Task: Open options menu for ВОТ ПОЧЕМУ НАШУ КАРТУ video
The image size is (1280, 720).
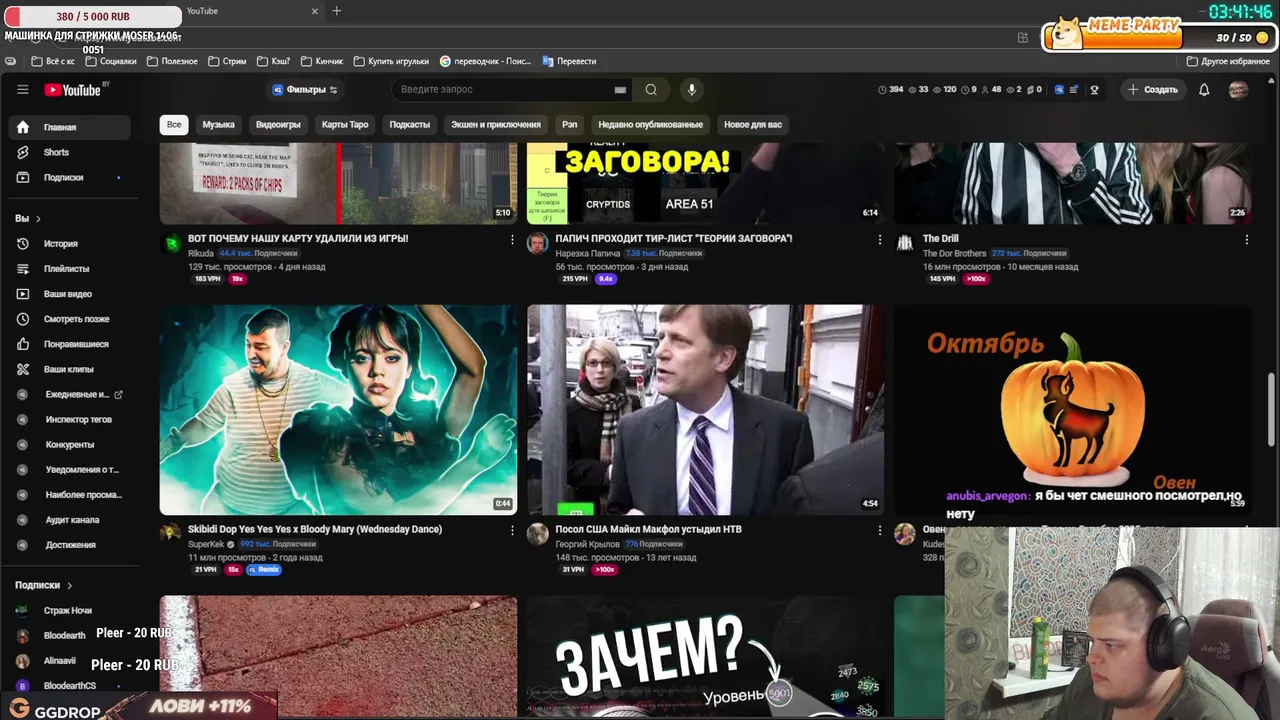Action: click(x=512, y=240)
